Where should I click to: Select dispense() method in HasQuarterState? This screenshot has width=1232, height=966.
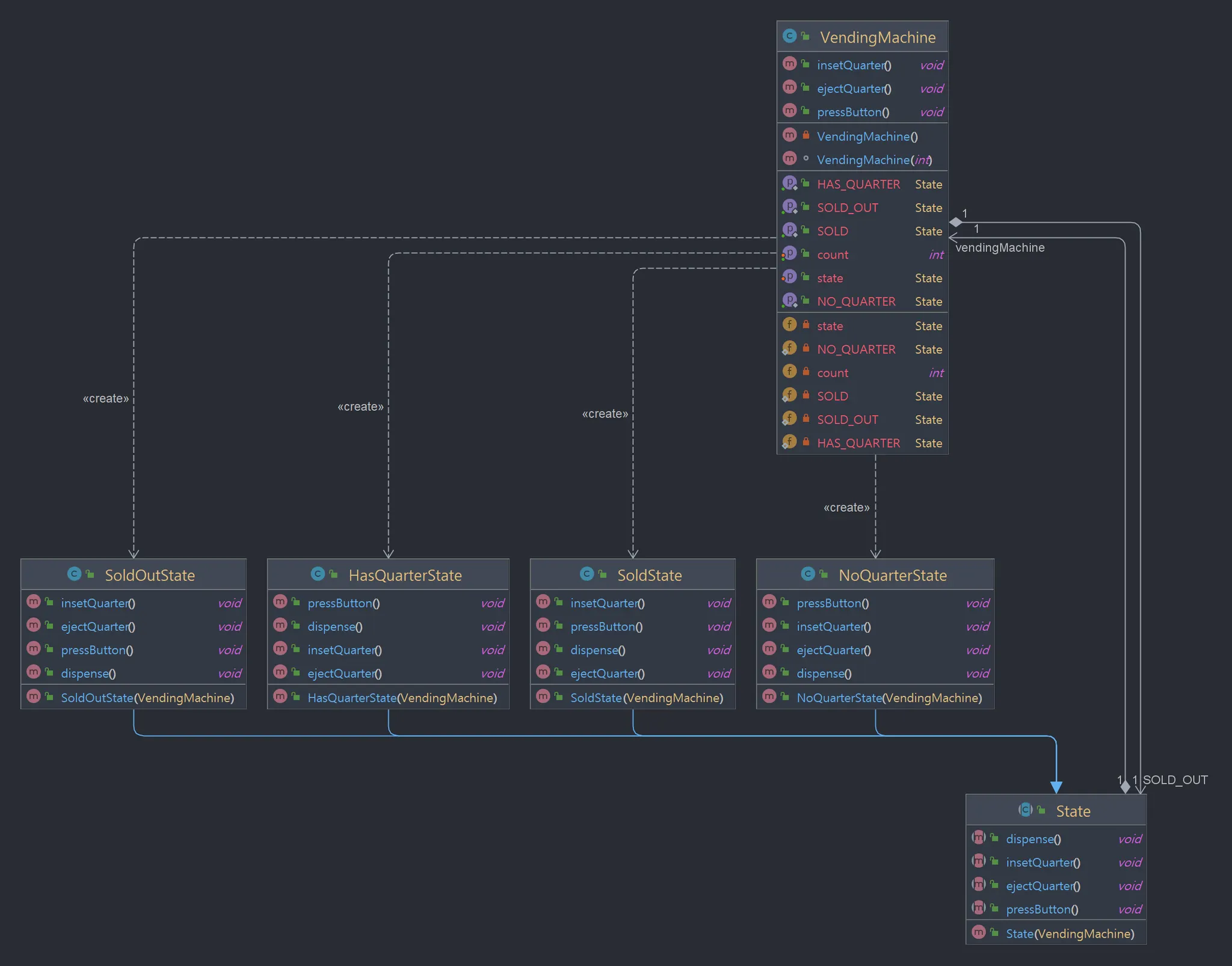[x=334, y=627]
